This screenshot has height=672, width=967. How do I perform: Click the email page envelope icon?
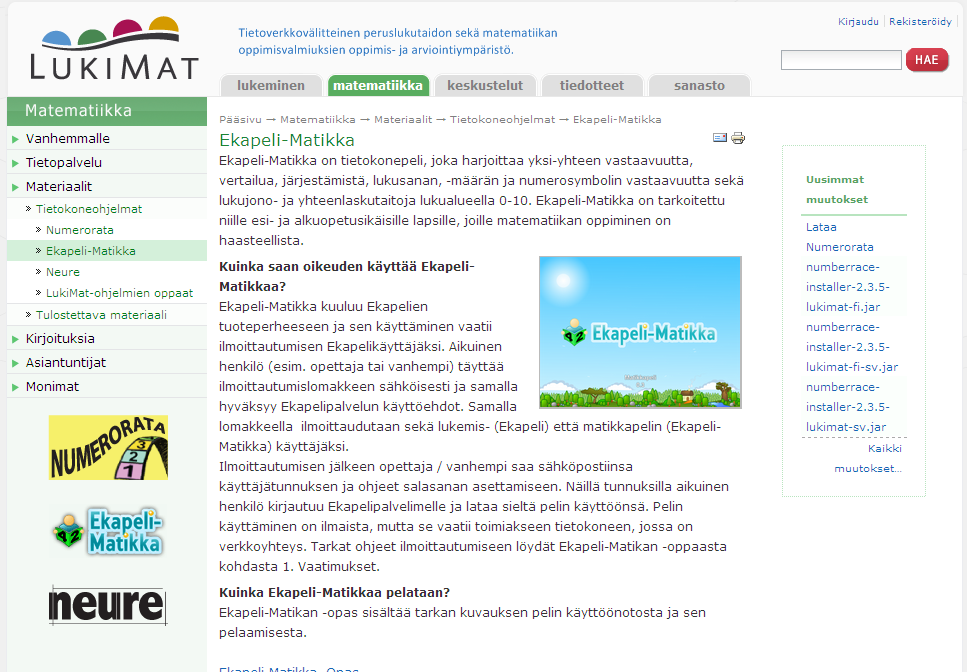720,137
